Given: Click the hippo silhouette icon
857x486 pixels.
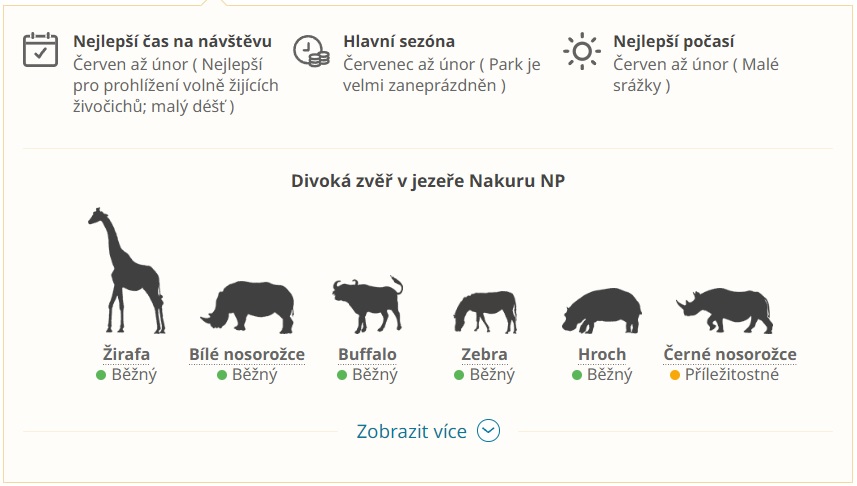Looking at the screenshot, I should pos(602,311).
